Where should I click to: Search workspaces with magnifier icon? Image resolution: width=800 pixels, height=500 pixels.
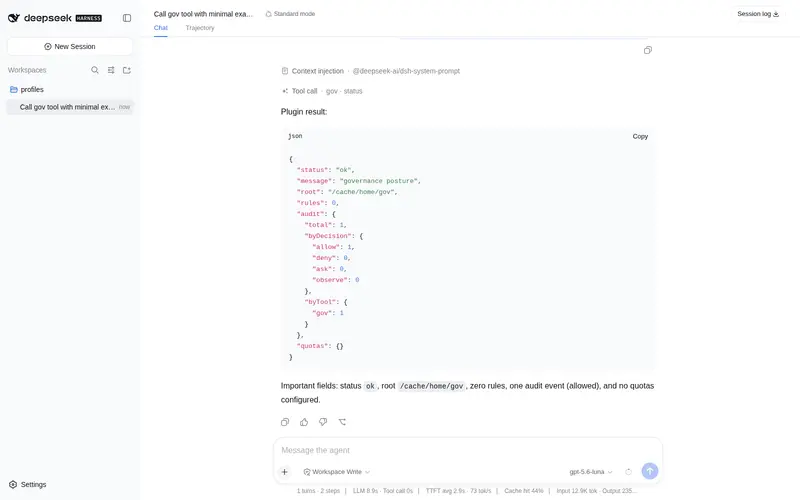pos(95,70)
